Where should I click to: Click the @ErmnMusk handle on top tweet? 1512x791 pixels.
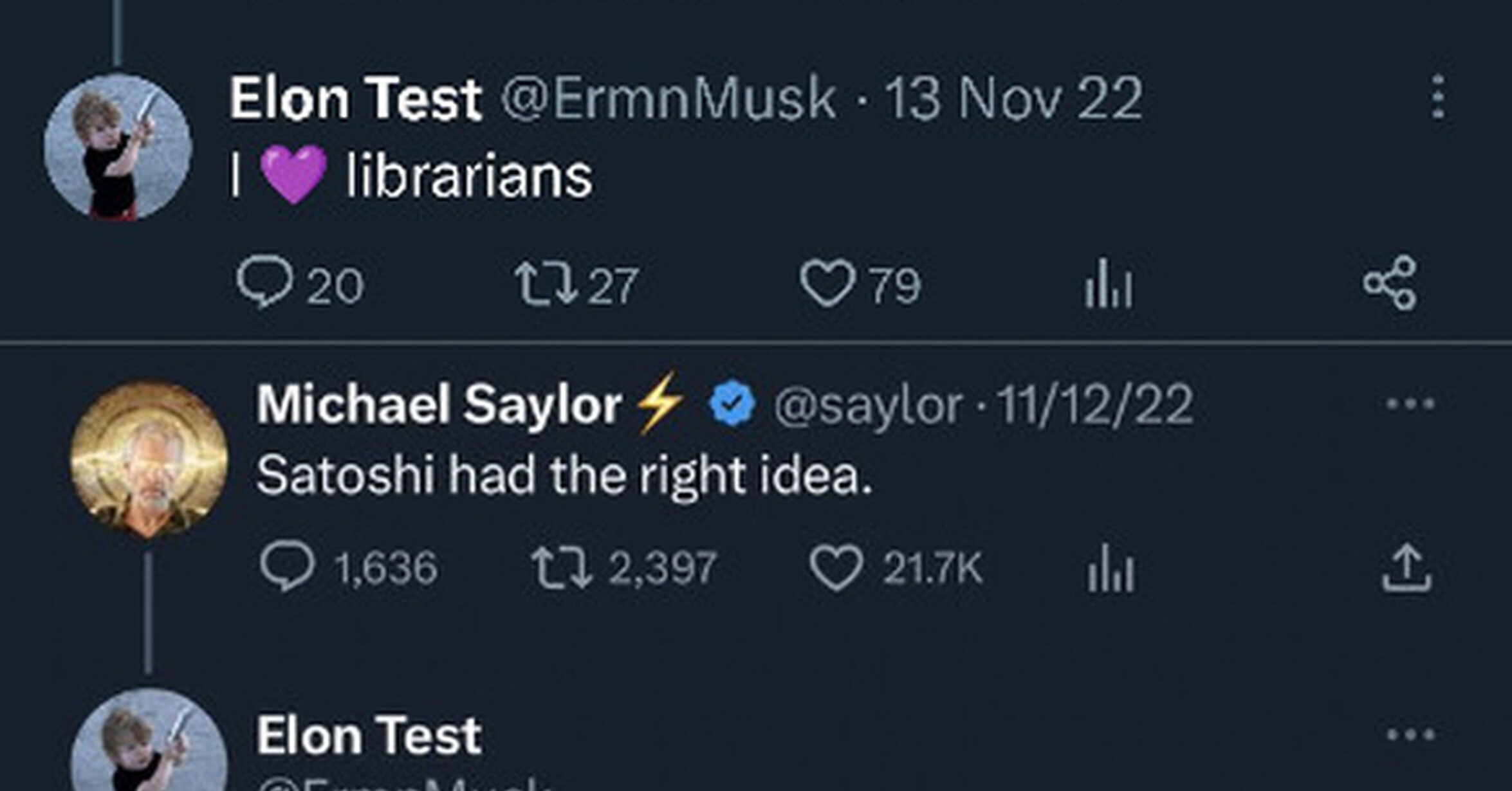(668, 98)
